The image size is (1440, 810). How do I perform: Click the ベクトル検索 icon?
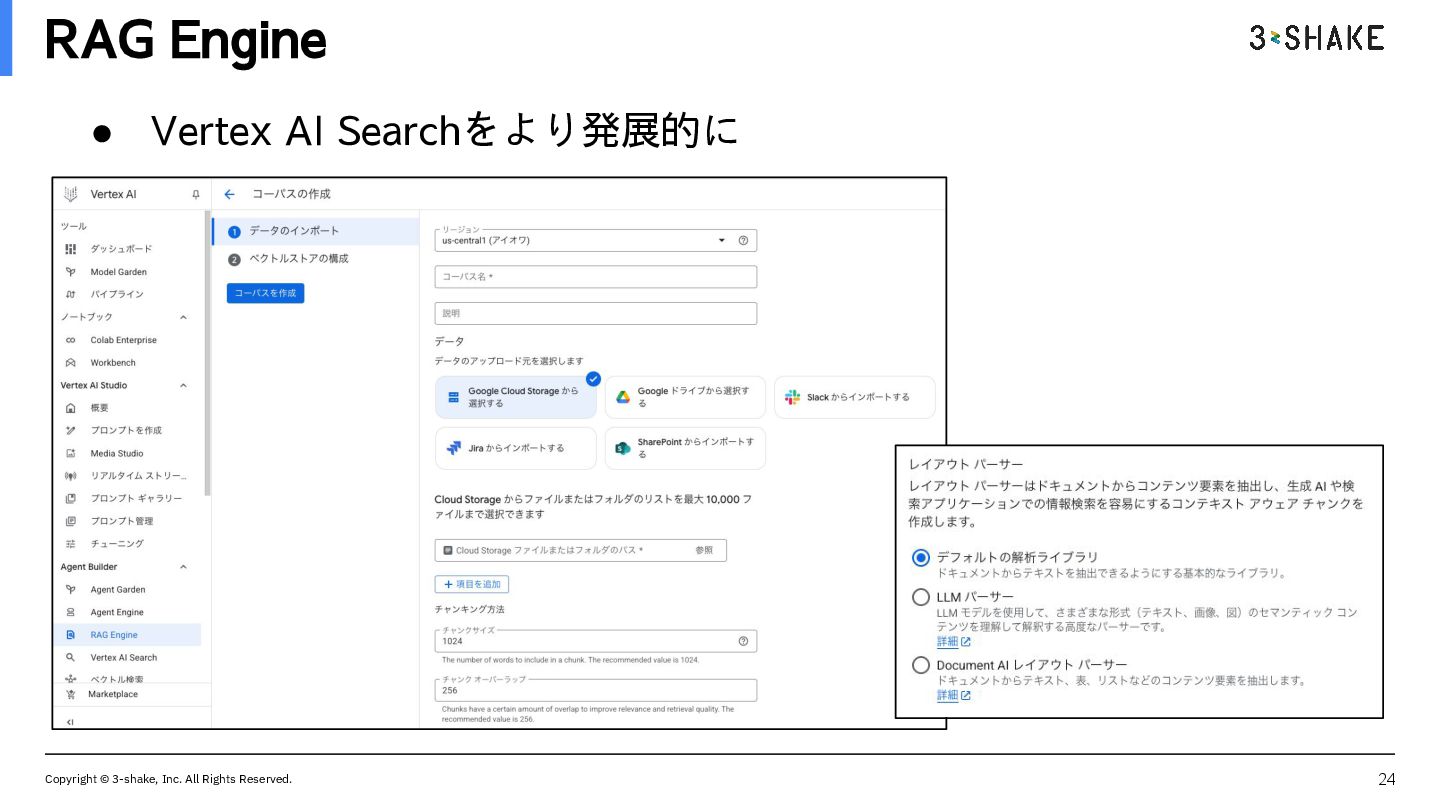pos(70,678)
